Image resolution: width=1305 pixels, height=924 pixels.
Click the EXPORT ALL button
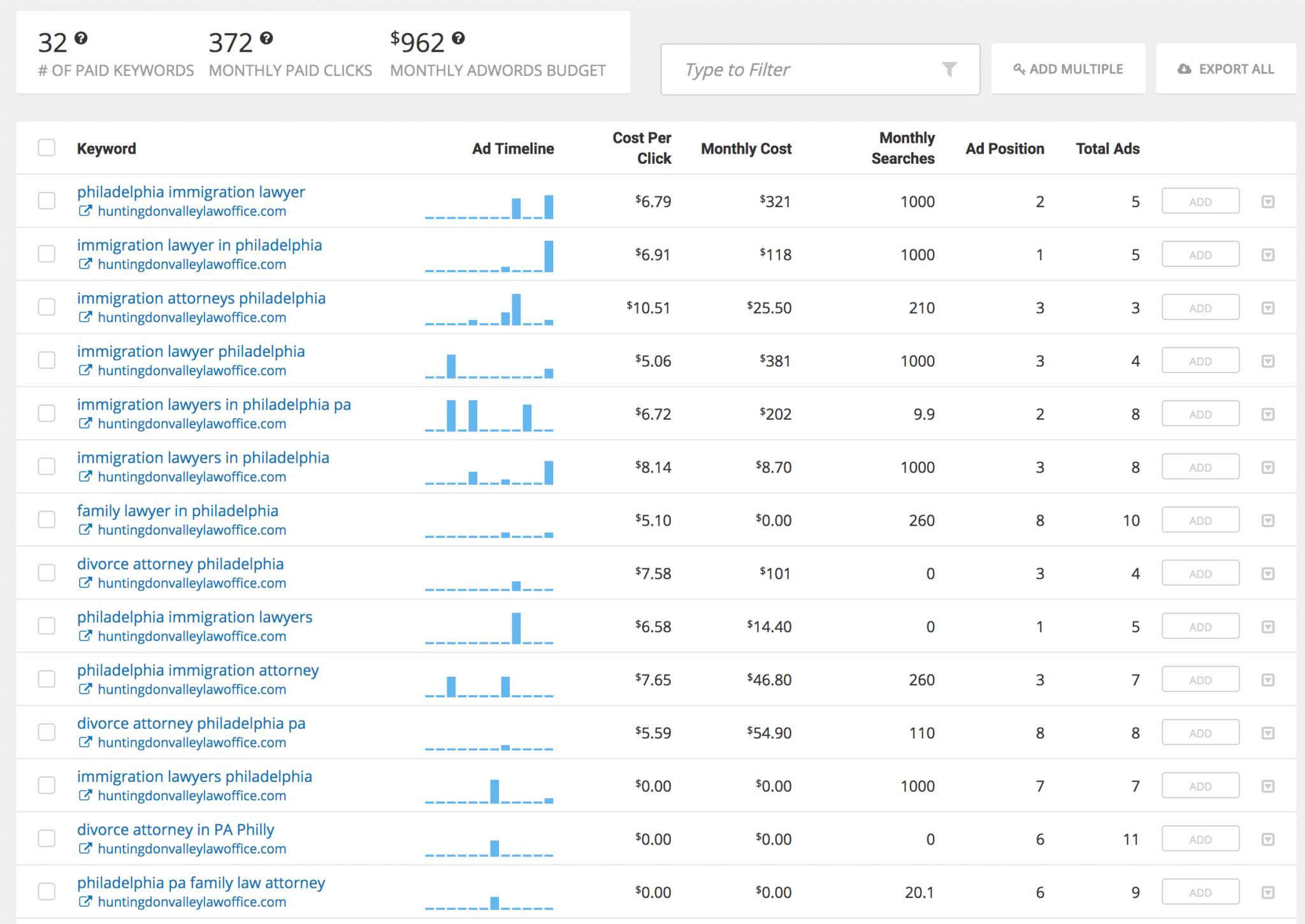point(1225,69)
